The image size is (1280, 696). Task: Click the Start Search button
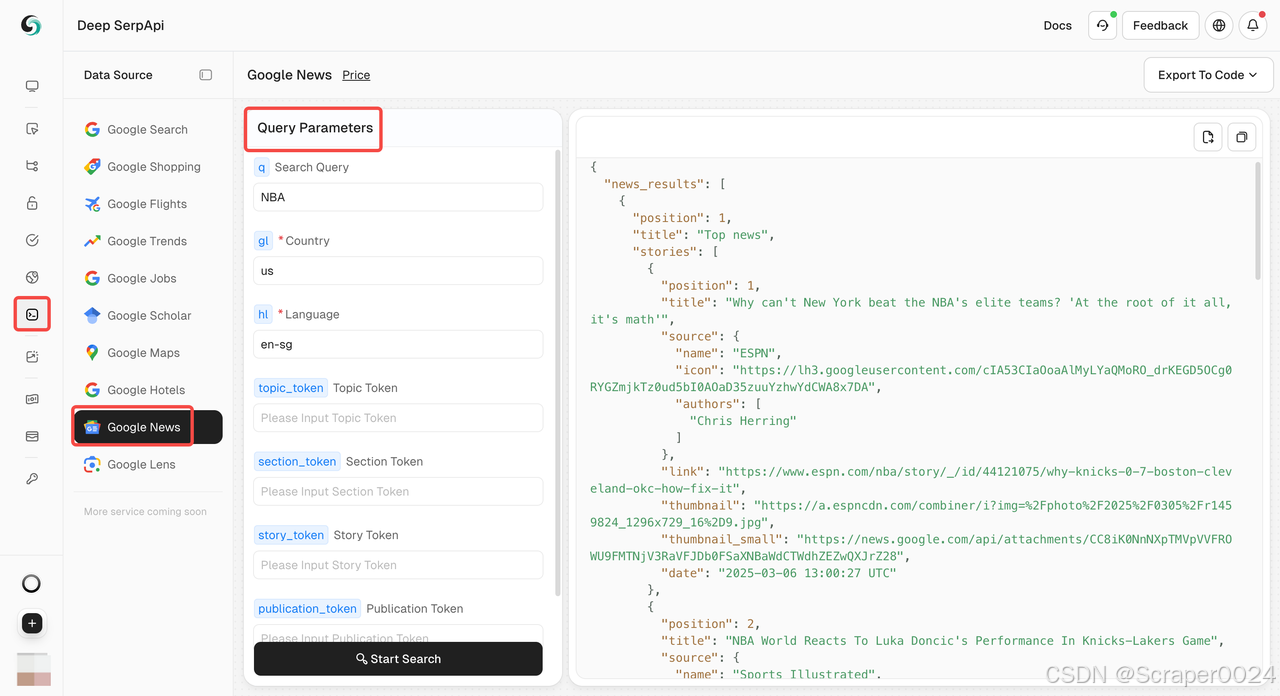(398, 659)
